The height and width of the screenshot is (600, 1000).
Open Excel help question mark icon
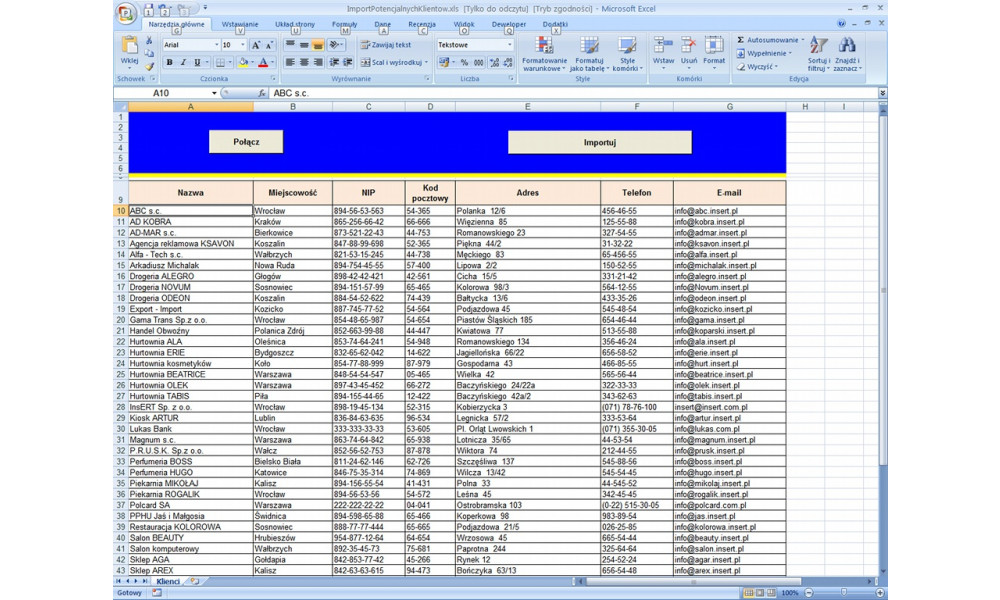tap(841, 24)
